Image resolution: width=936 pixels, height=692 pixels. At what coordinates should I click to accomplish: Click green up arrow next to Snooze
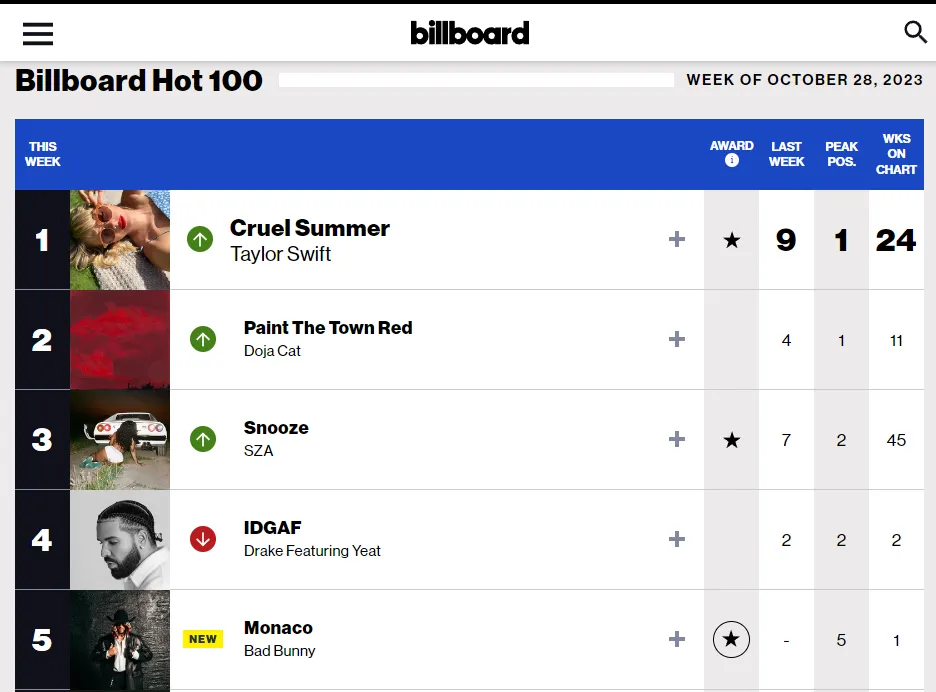click(203, 439)
